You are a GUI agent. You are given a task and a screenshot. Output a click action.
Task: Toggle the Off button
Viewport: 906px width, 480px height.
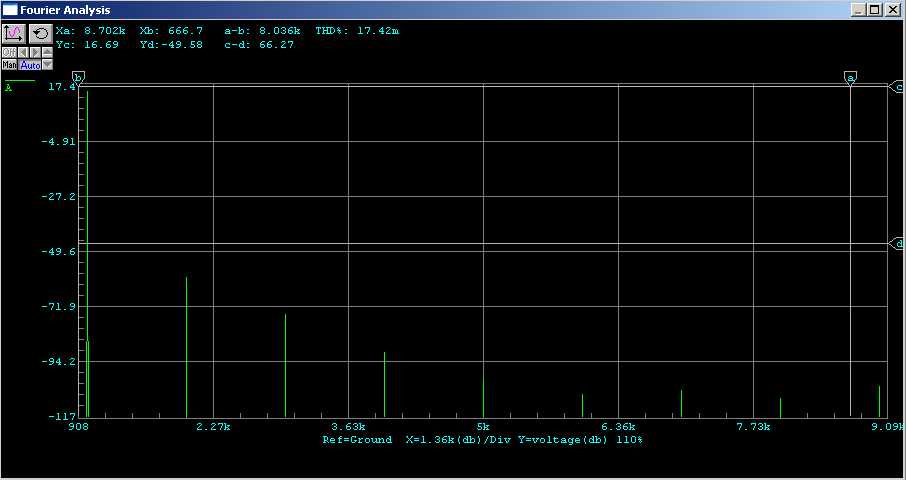(9, 52)
